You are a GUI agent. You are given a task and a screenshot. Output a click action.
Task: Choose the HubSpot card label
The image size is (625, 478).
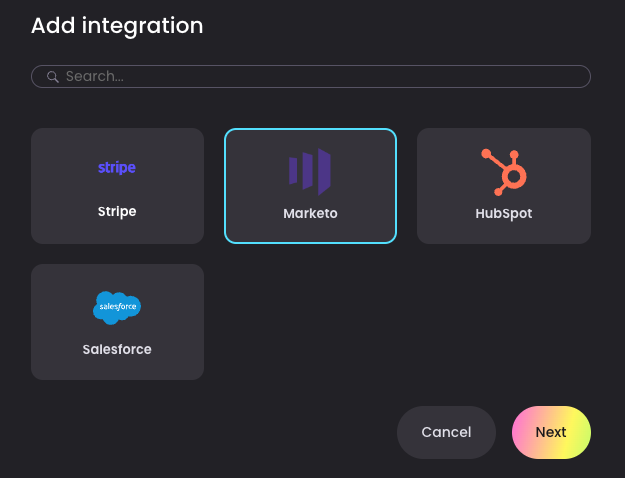[x=504, y=214]
